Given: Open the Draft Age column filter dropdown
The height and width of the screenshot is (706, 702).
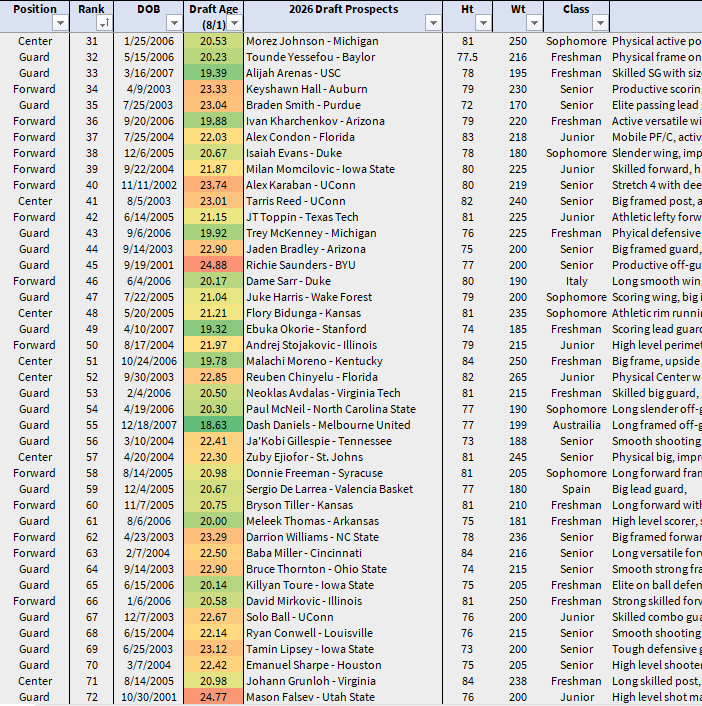Looking at the screenshot, I should click(234, 23).
